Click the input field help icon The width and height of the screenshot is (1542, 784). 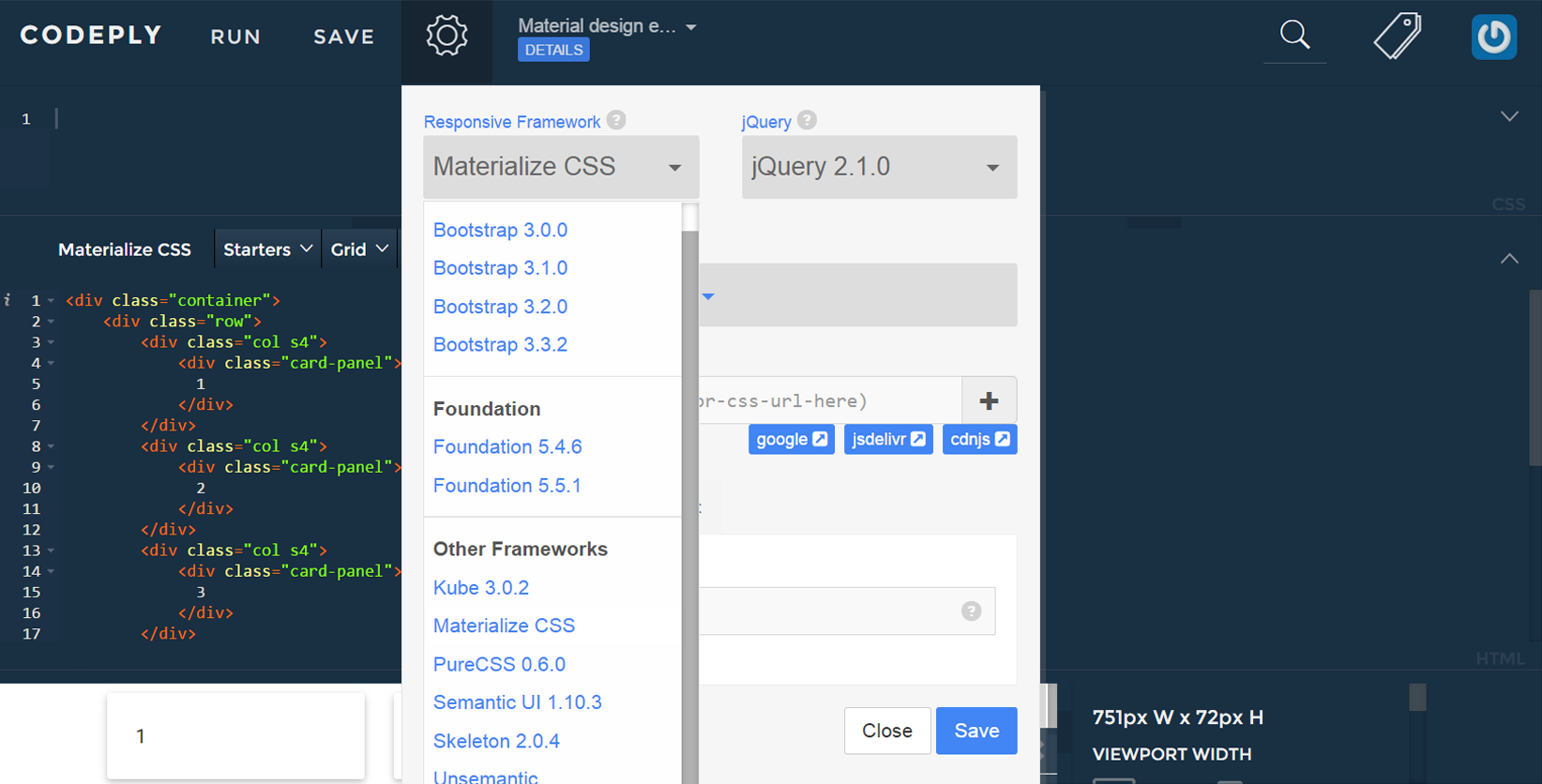[971, 611]
